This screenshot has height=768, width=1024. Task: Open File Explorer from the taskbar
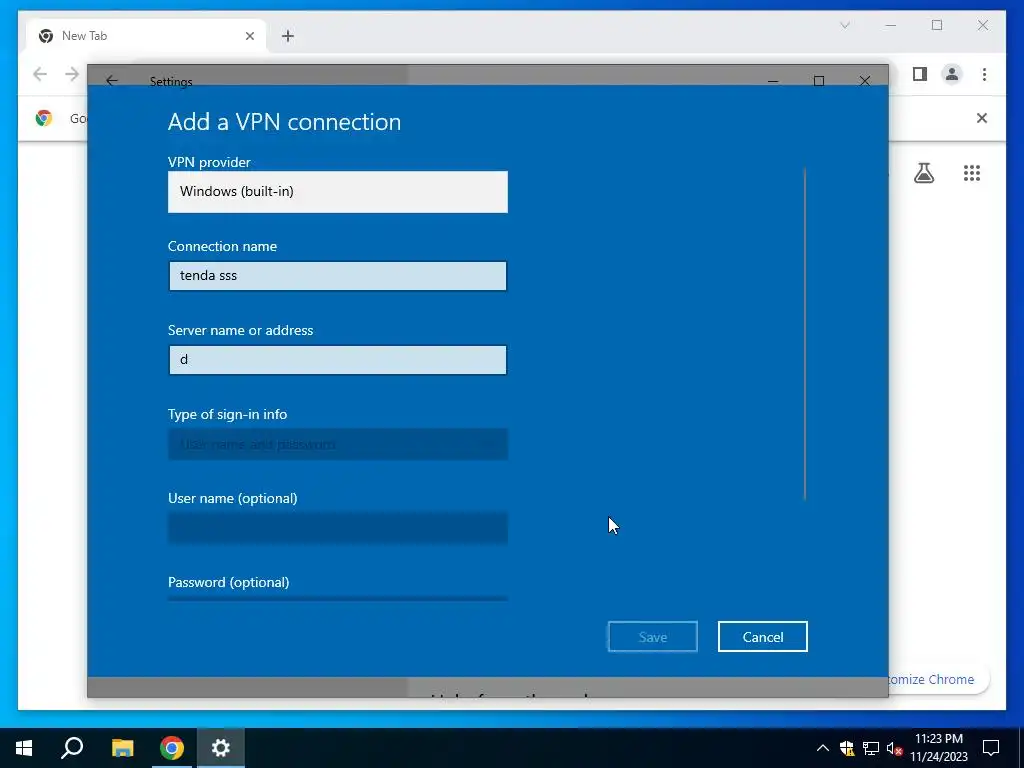click(122, 748)
